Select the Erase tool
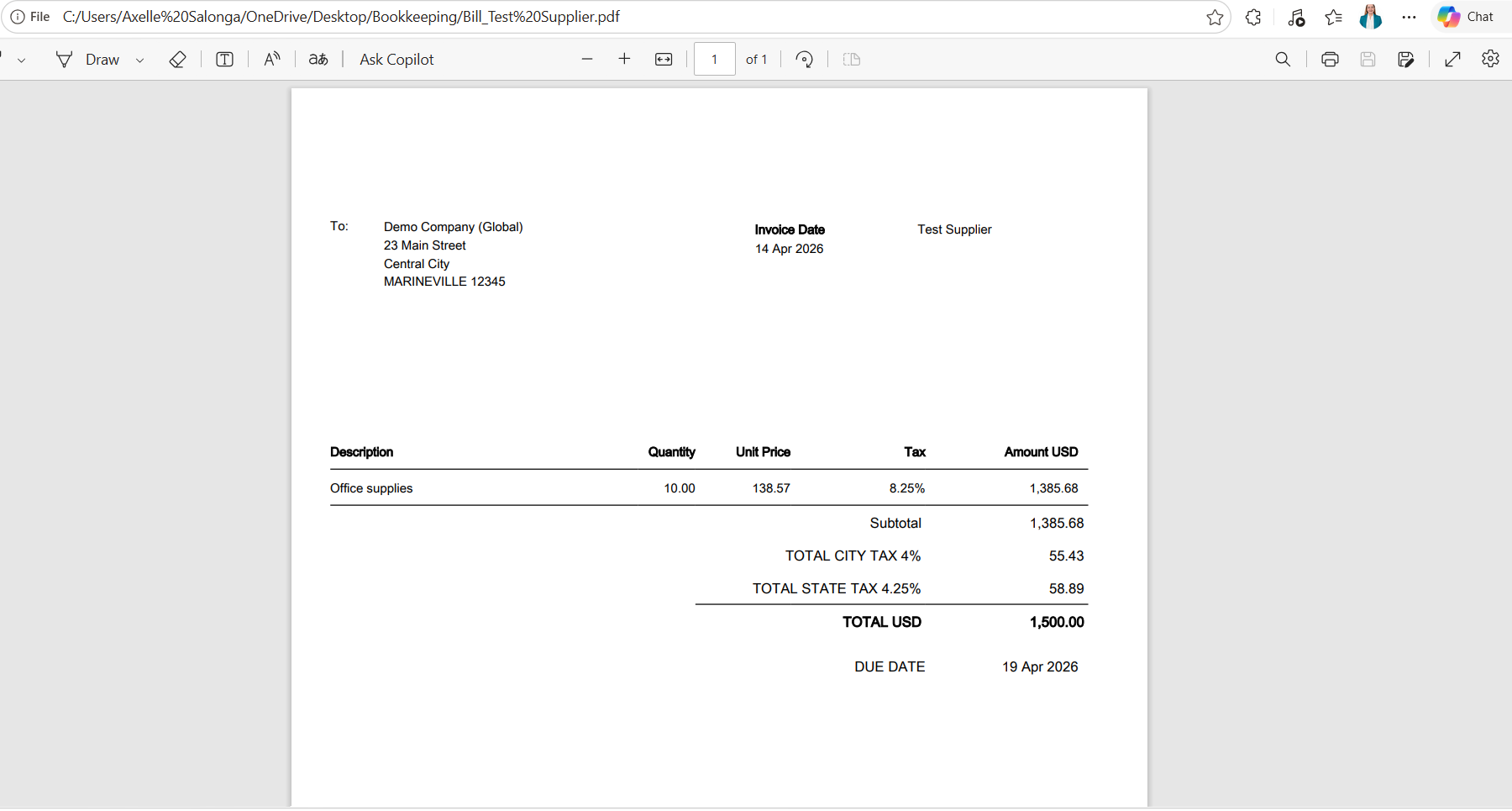 177,60
